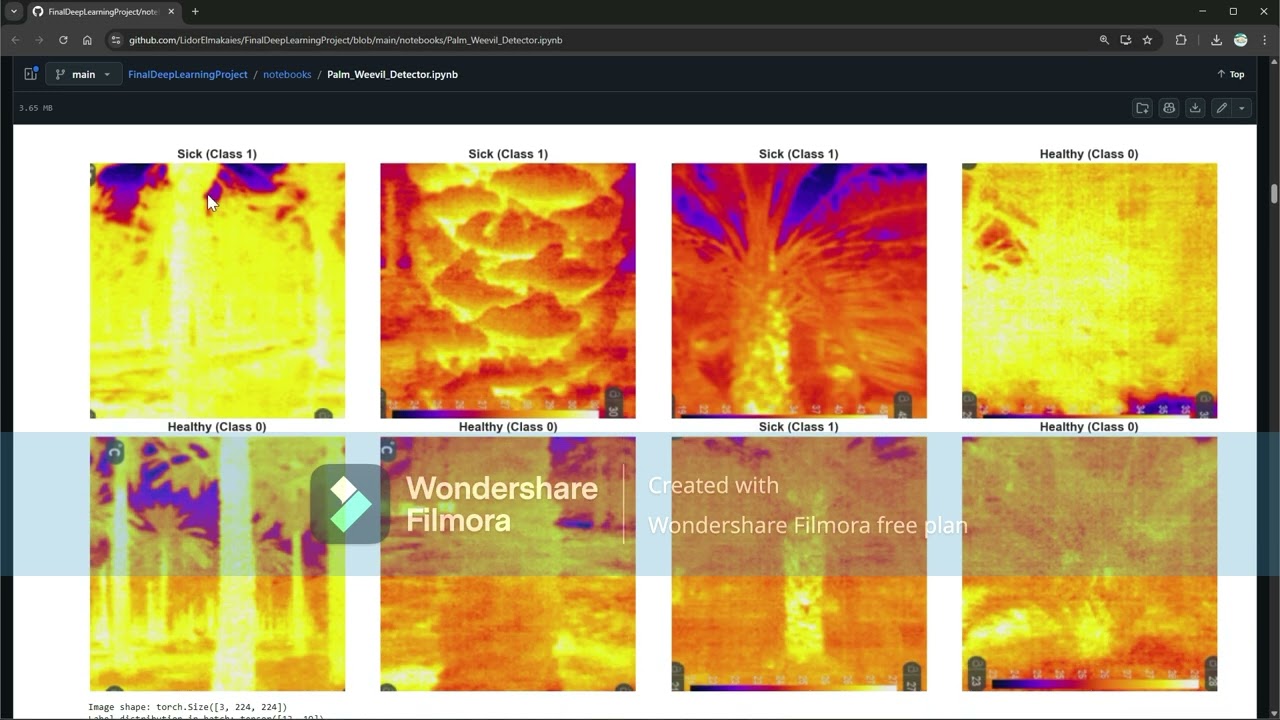Click the page vertical scrollbar thumb
The height and width of the screenshot is (720, 1280).
click(x=1274, y=193)
